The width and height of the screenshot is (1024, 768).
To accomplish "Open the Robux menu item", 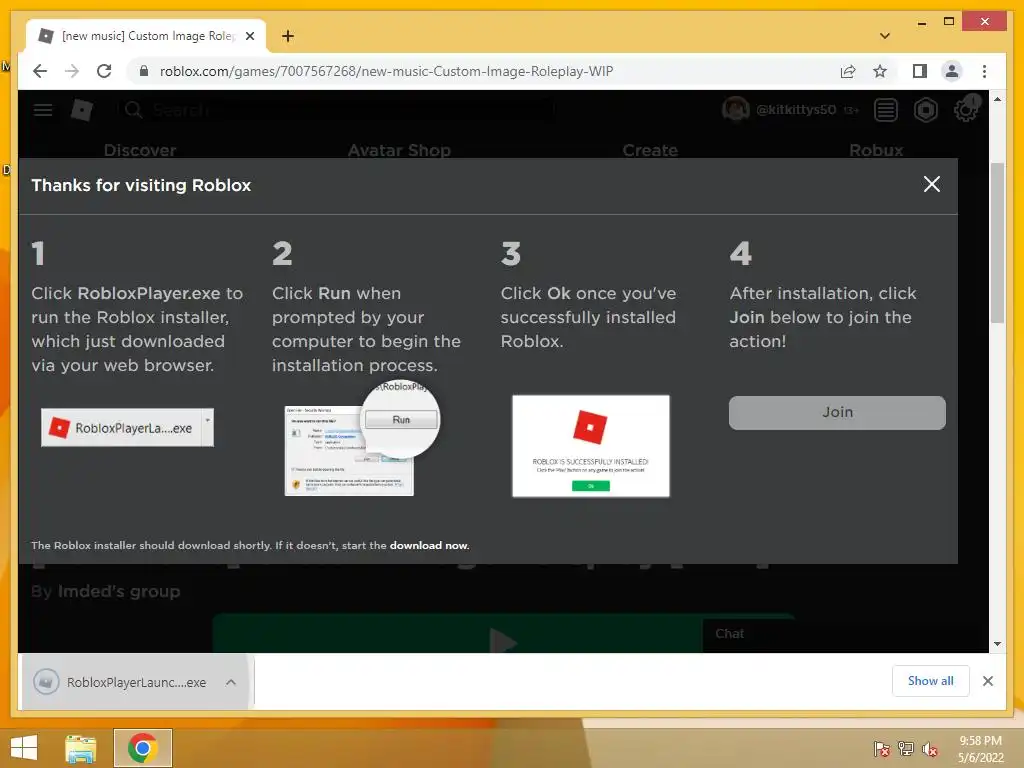I will click(876, 150).
